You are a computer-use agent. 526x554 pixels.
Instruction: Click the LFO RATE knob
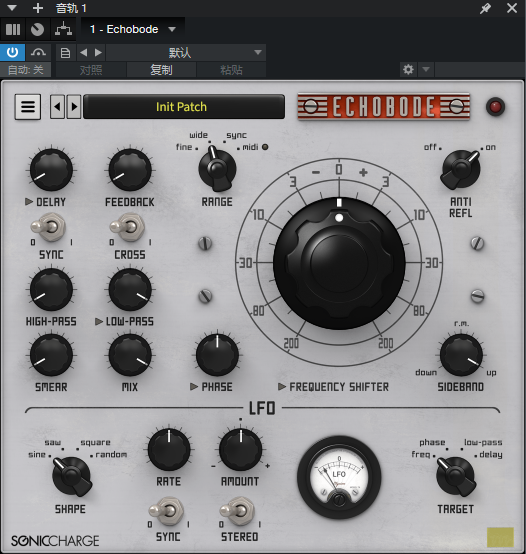[x=169, y=450]
